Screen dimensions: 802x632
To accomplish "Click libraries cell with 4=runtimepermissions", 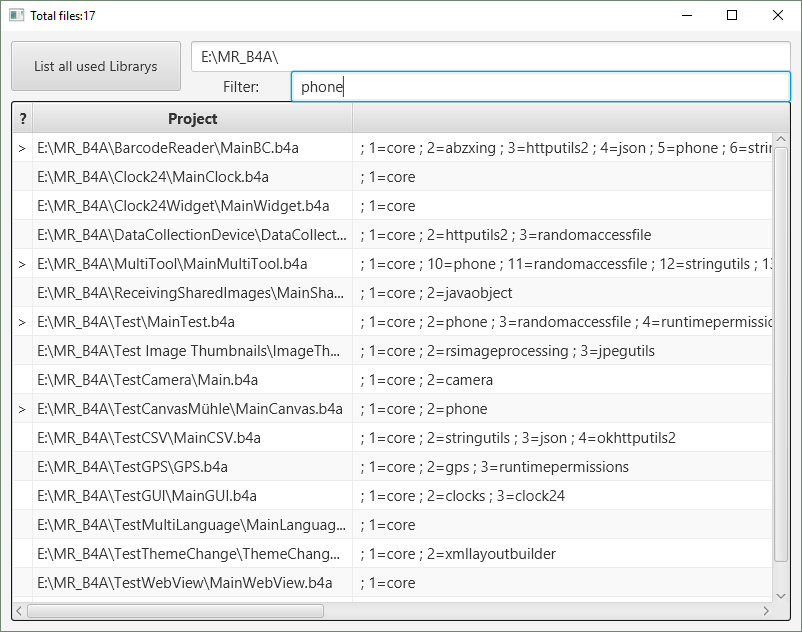I will (563, 322).
